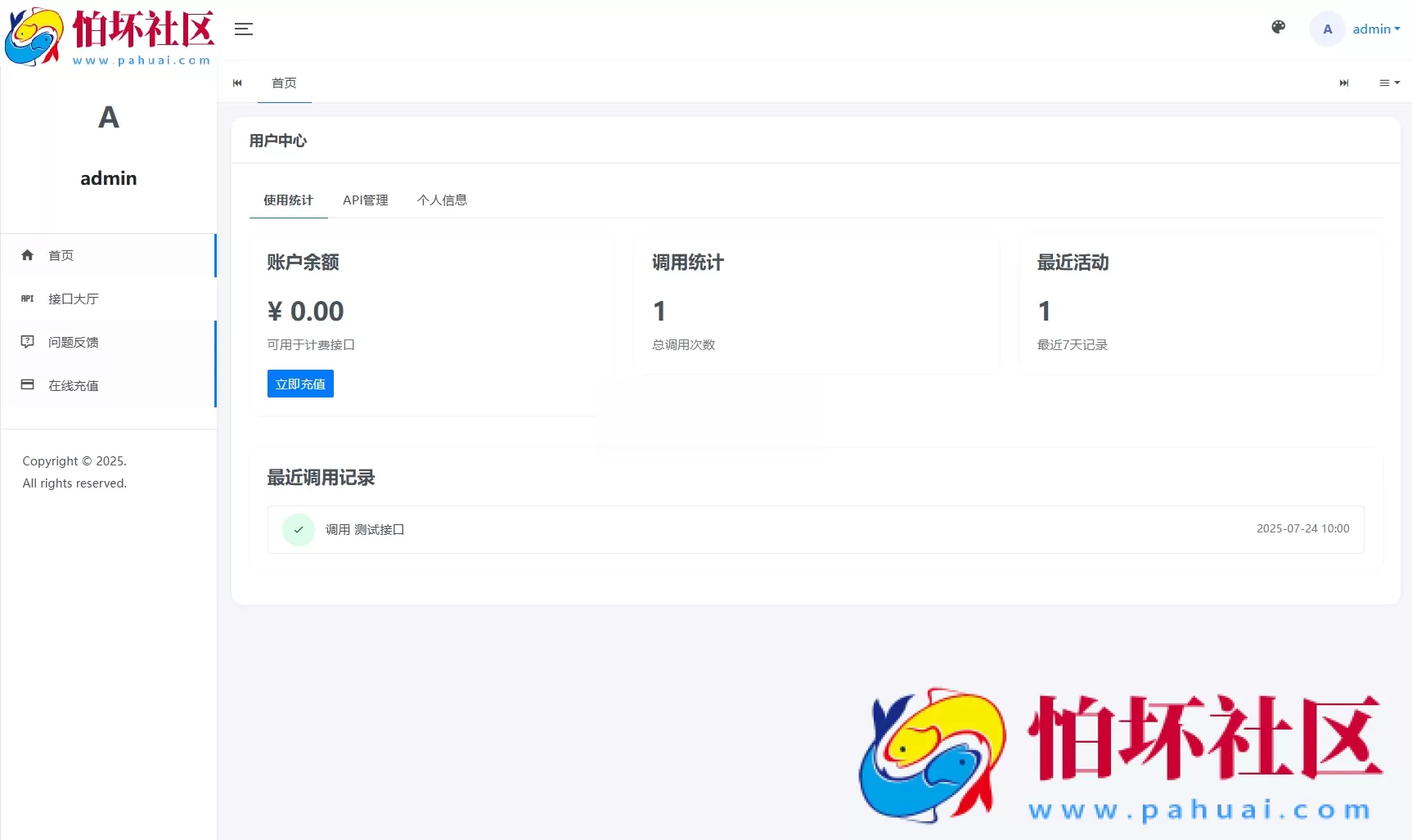
Task: Click the green checkmark on the call record
Action: coord(298,529)
